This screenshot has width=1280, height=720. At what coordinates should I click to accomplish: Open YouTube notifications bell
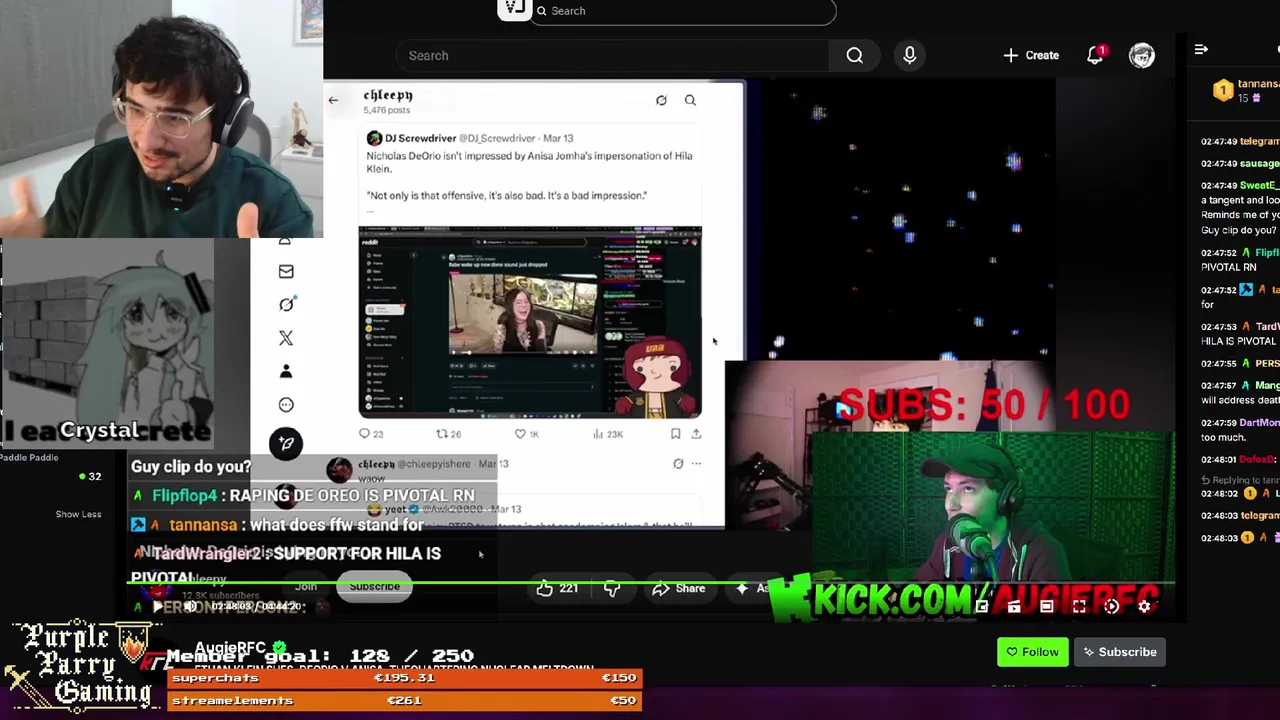click(1095, 55)
